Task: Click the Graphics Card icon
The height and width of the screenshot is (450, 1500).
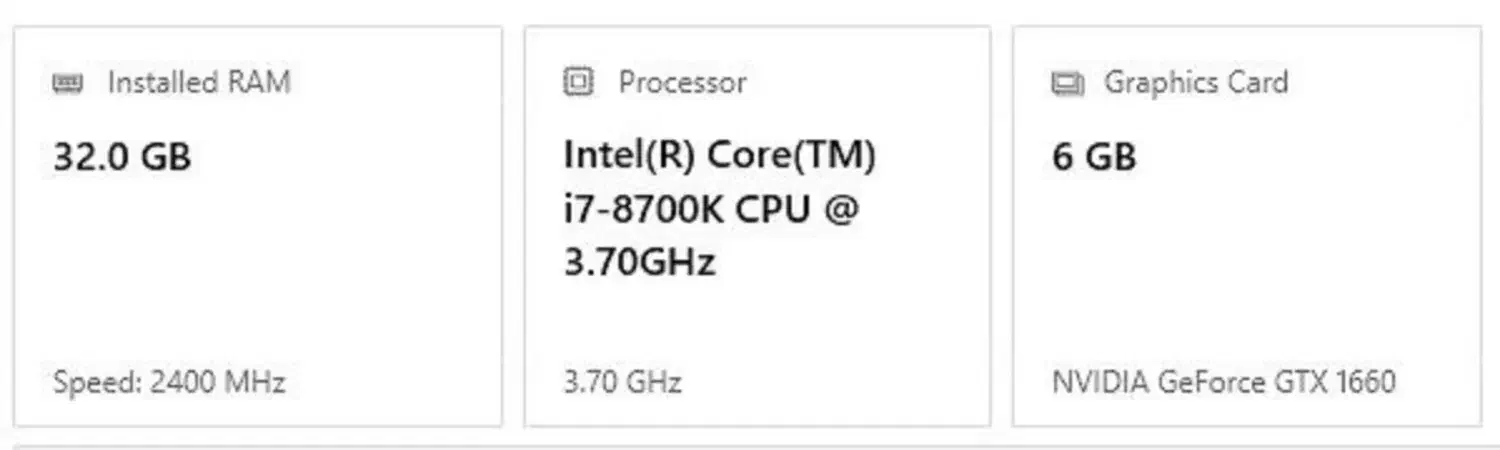Action: click(x=1068, y=83)
